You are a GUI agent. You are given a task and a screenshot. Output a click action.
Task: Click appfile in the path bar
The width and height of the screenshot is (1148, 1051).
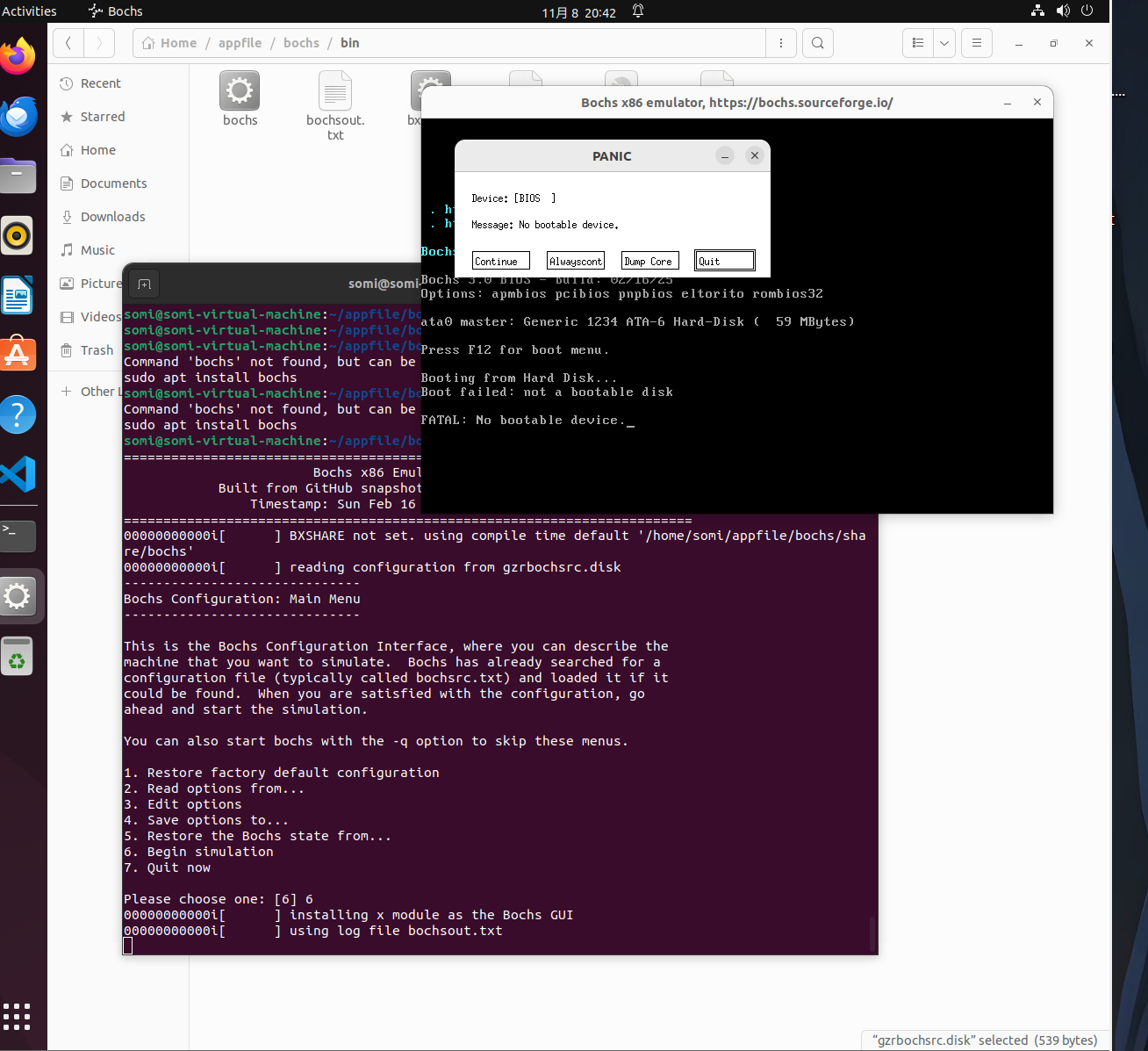(240, 43)
